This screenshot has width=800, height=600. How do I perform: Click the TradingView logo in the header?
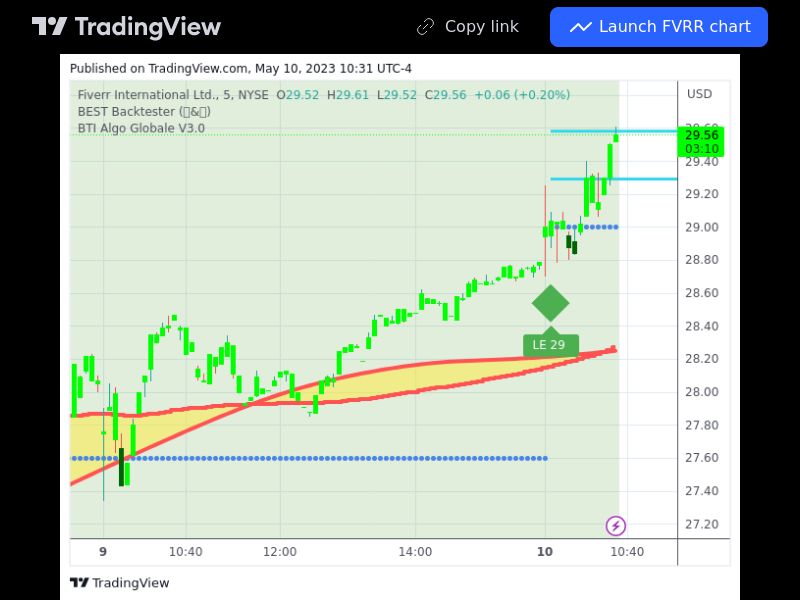tap(126, 27)
